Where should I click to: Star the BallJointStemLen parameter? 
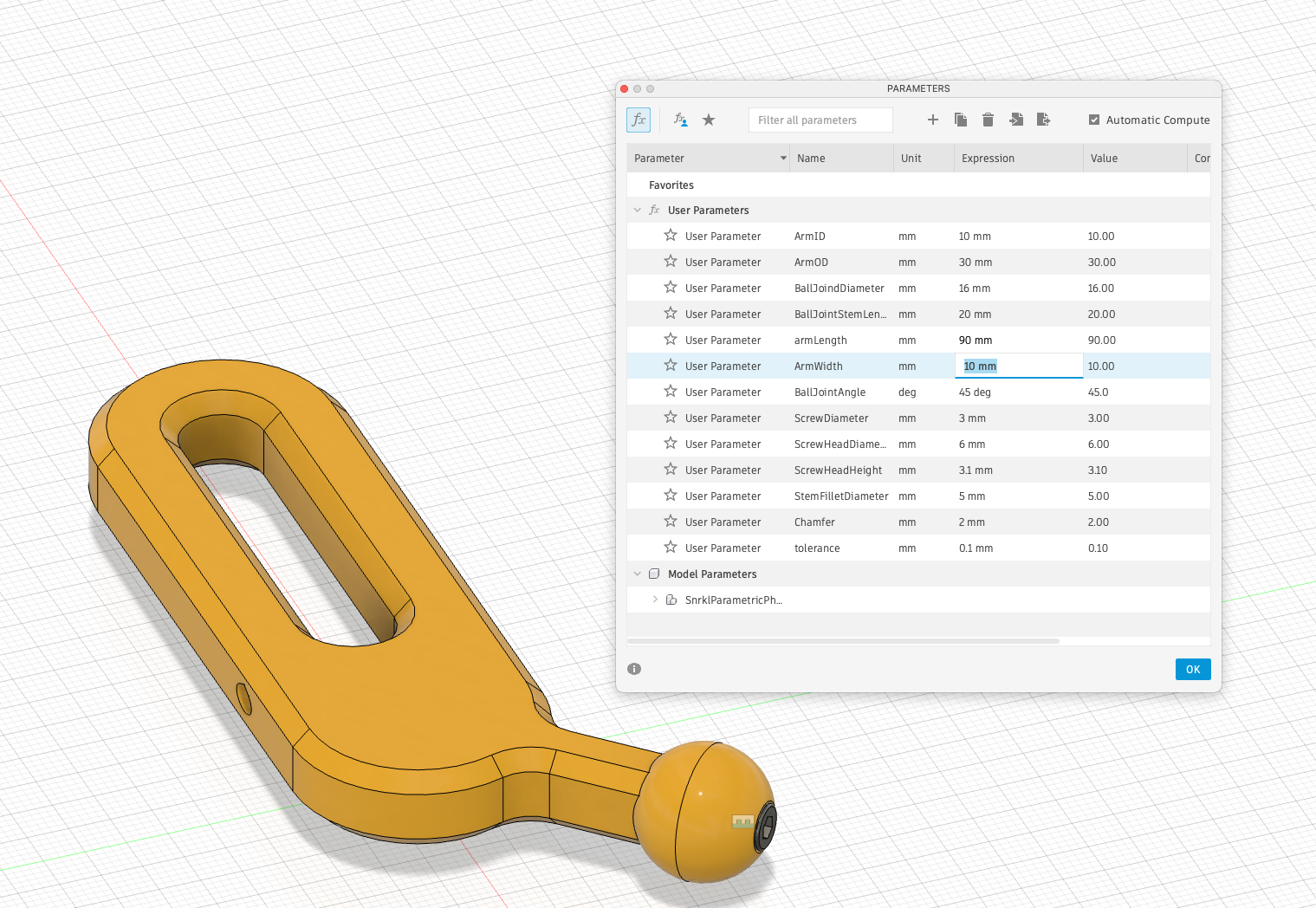pos(671,314)
